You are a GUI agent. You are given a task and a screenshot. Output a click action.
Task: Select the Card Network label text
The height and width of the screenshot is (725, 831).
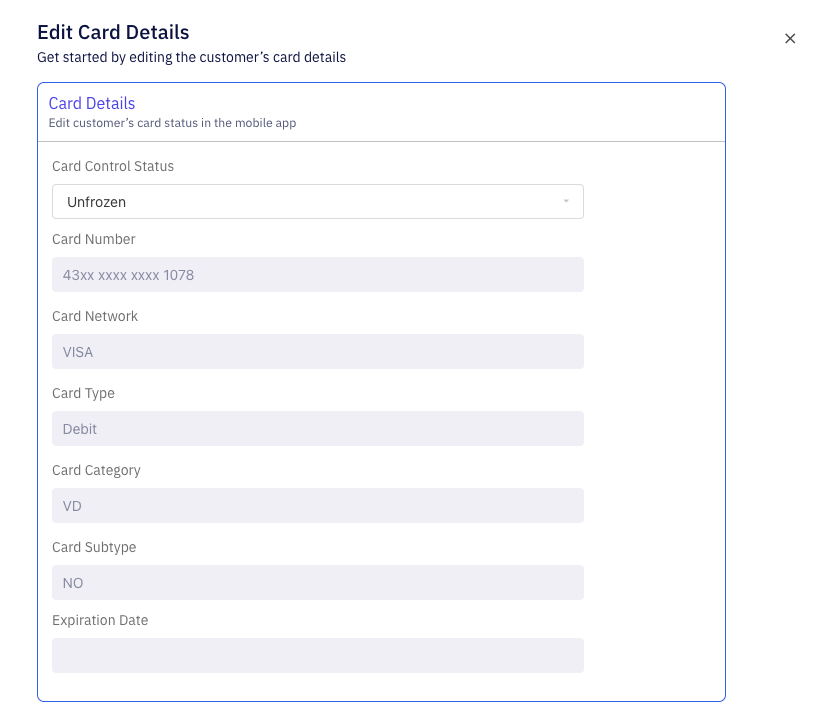click(94, 316)
